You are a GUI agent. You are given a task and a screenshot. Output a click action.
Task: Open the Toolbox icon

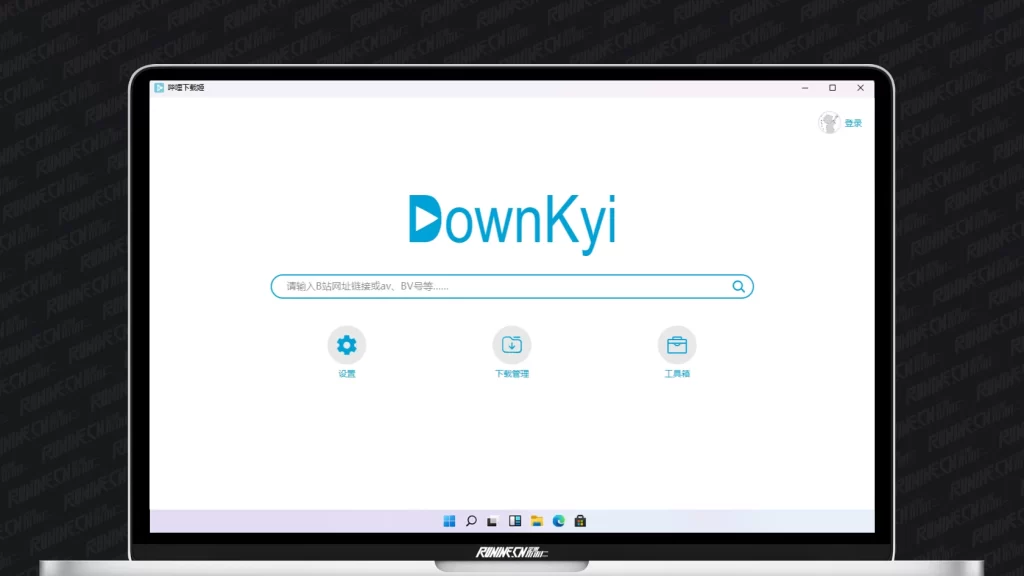677,345
